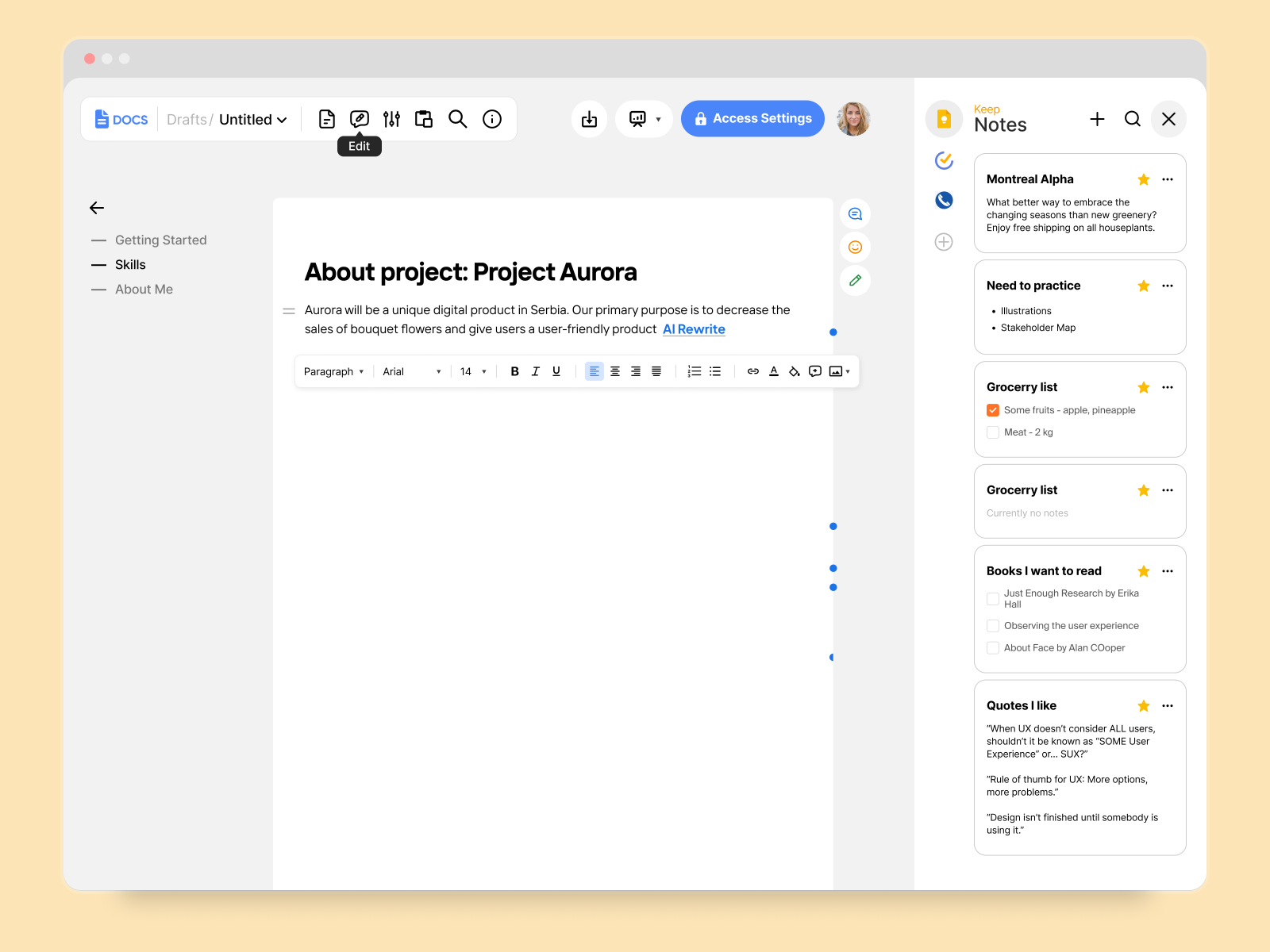
Task: Open About Me in the outline
Action: pos(144,289)
